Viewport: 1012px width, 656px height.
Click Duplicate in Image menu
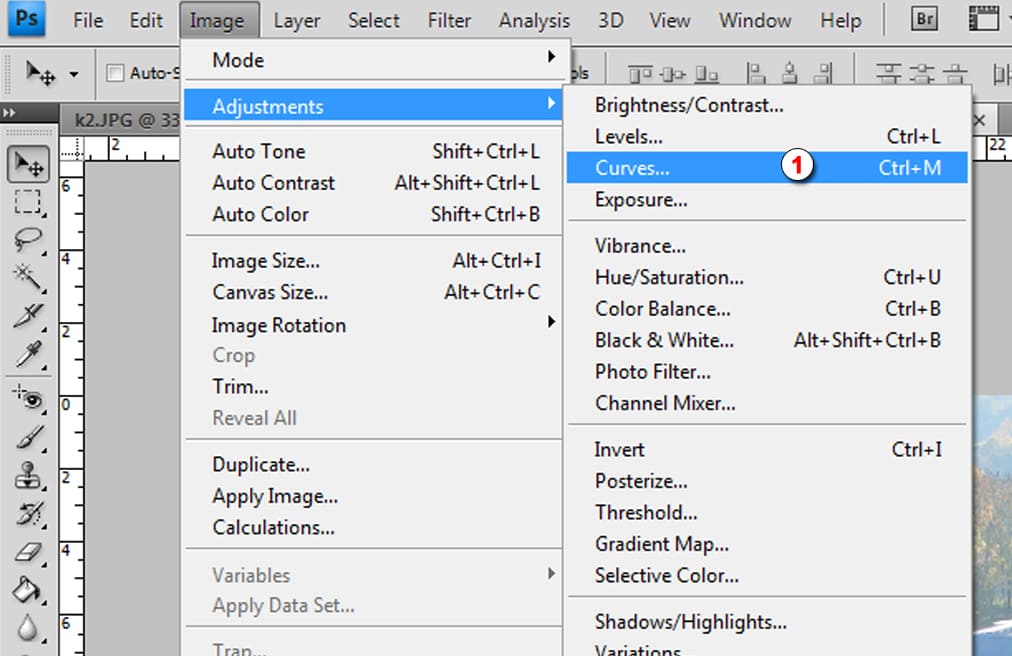click(374, 464)
